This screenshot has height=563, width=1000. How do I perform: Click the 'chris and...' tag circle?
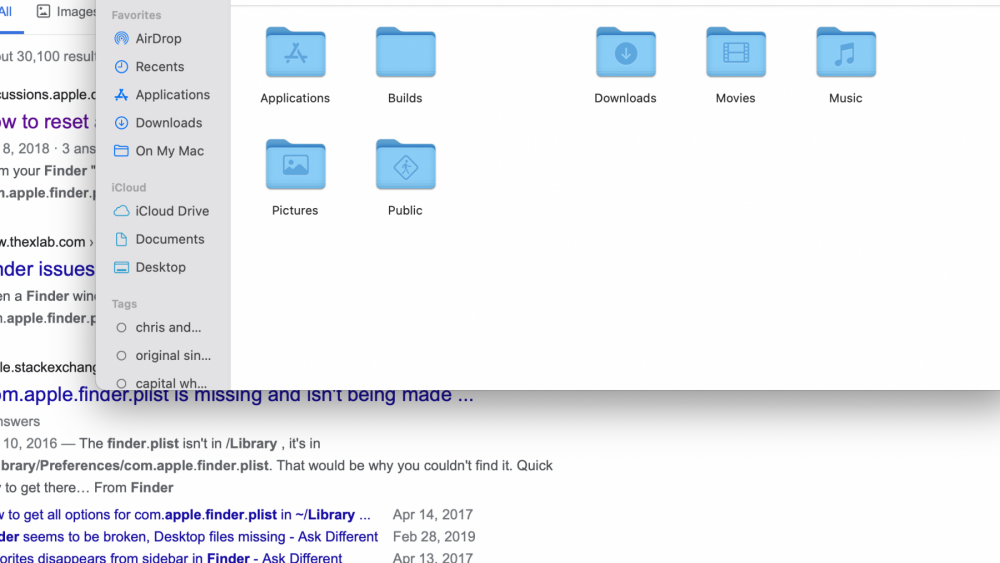[121, 328]
